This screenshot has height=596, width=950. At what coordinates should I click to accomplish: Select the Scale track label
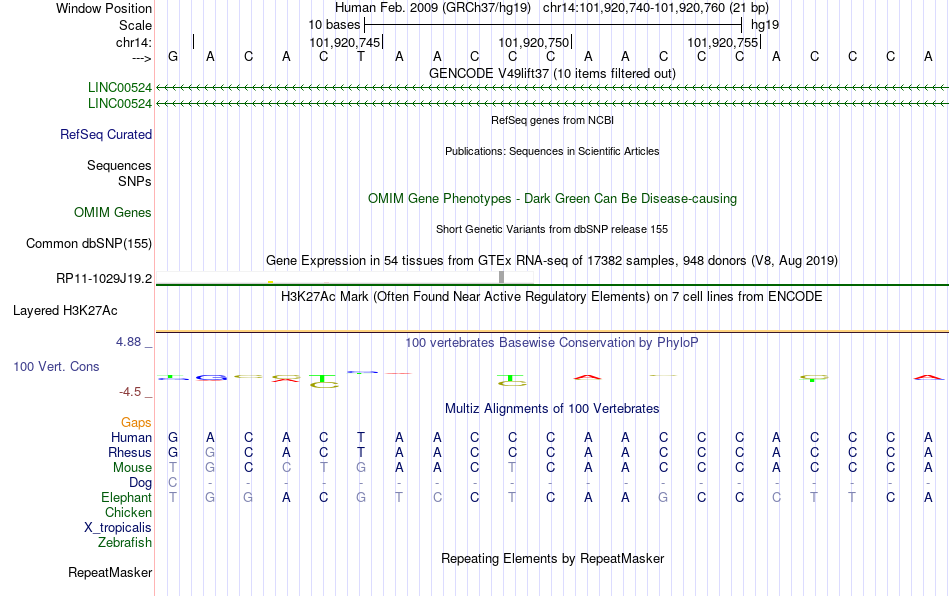135,25
